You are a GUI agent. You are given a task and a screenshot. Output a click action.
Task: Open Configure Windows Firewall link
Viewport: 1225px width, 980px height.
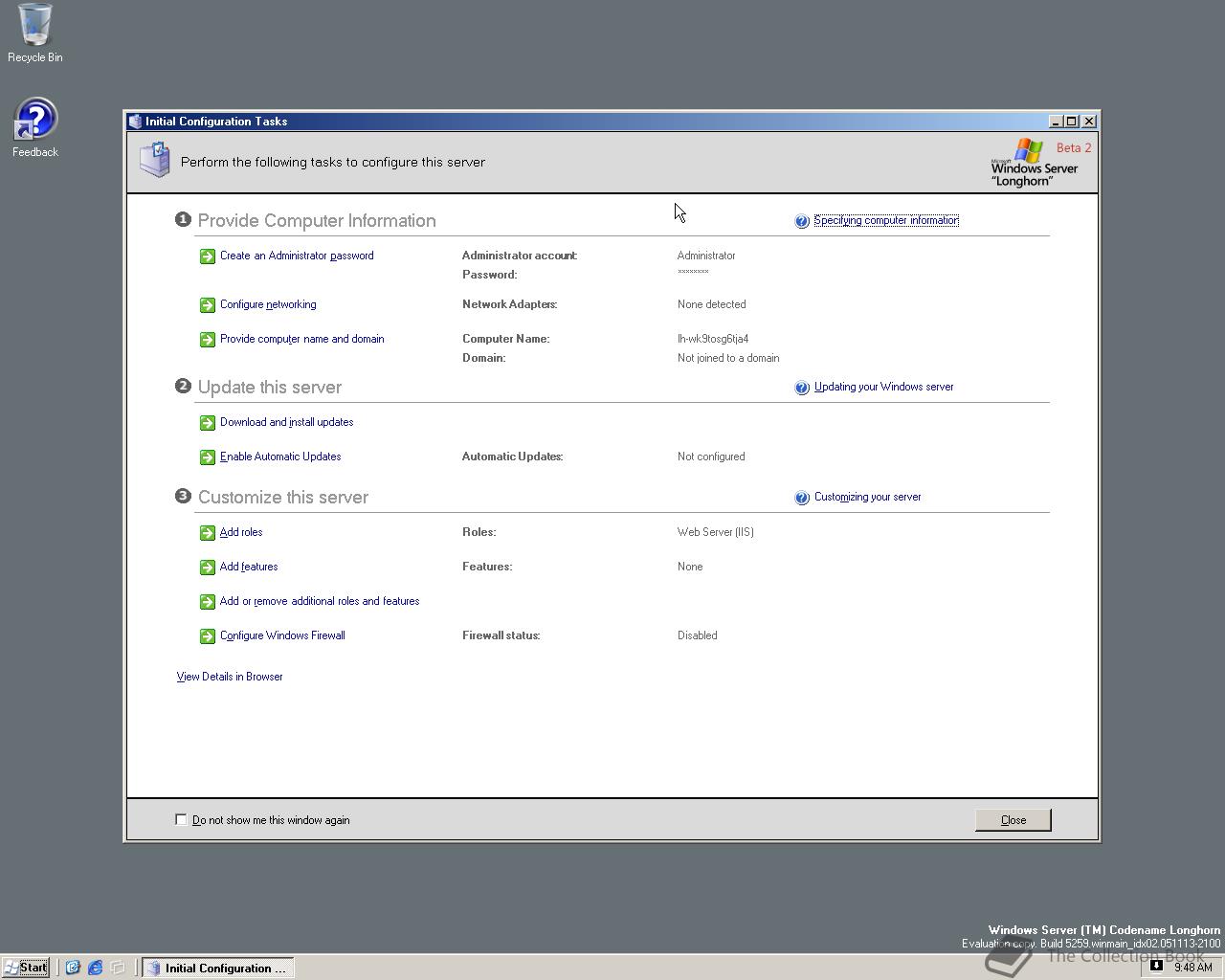pos(282,635)
